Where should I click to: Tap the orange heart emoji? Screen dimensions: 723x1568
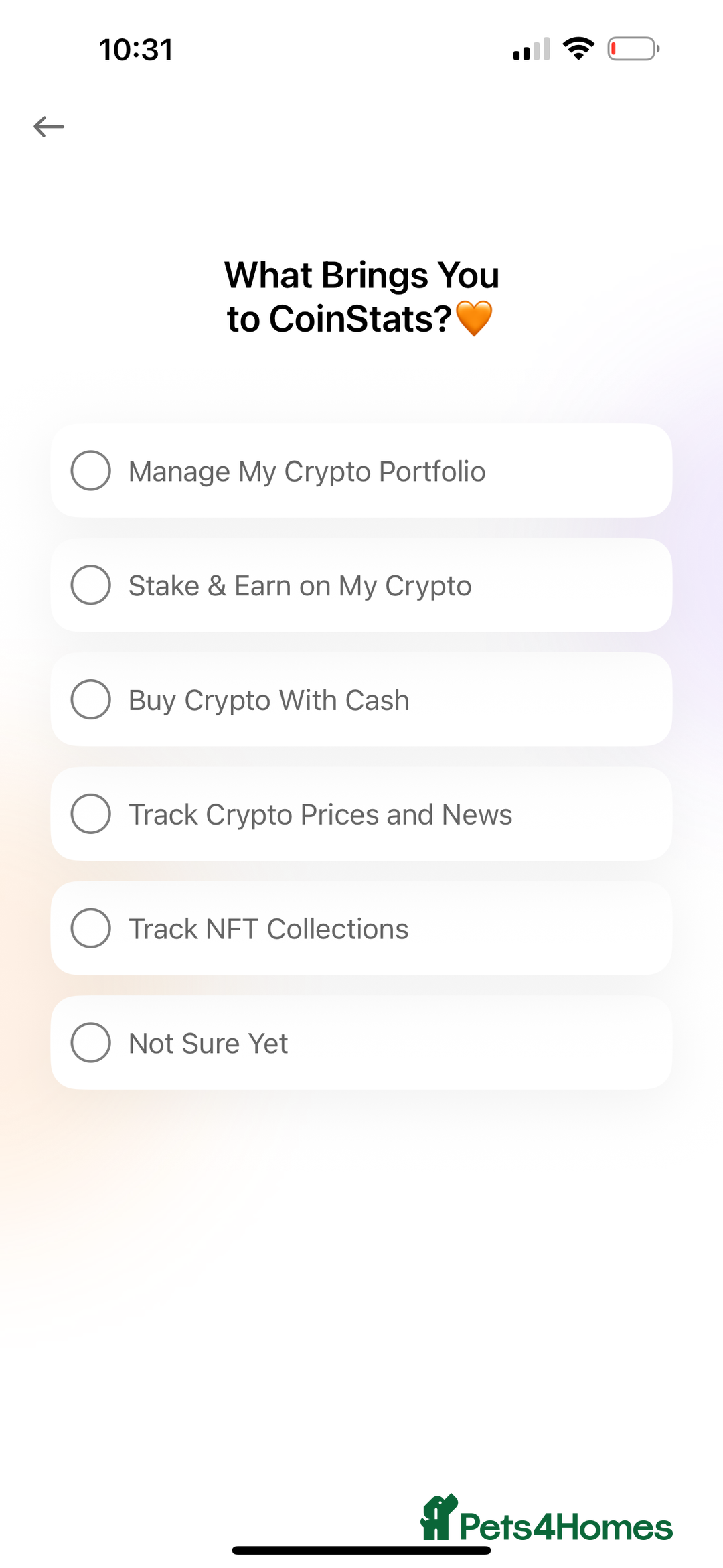[474, 318]
